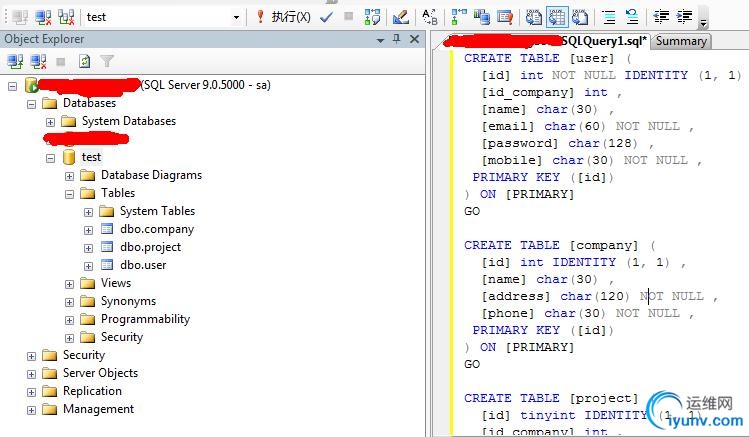Expand the Security folder under test database
Screen dimensions: 749x437
click(x=70, y=338)
